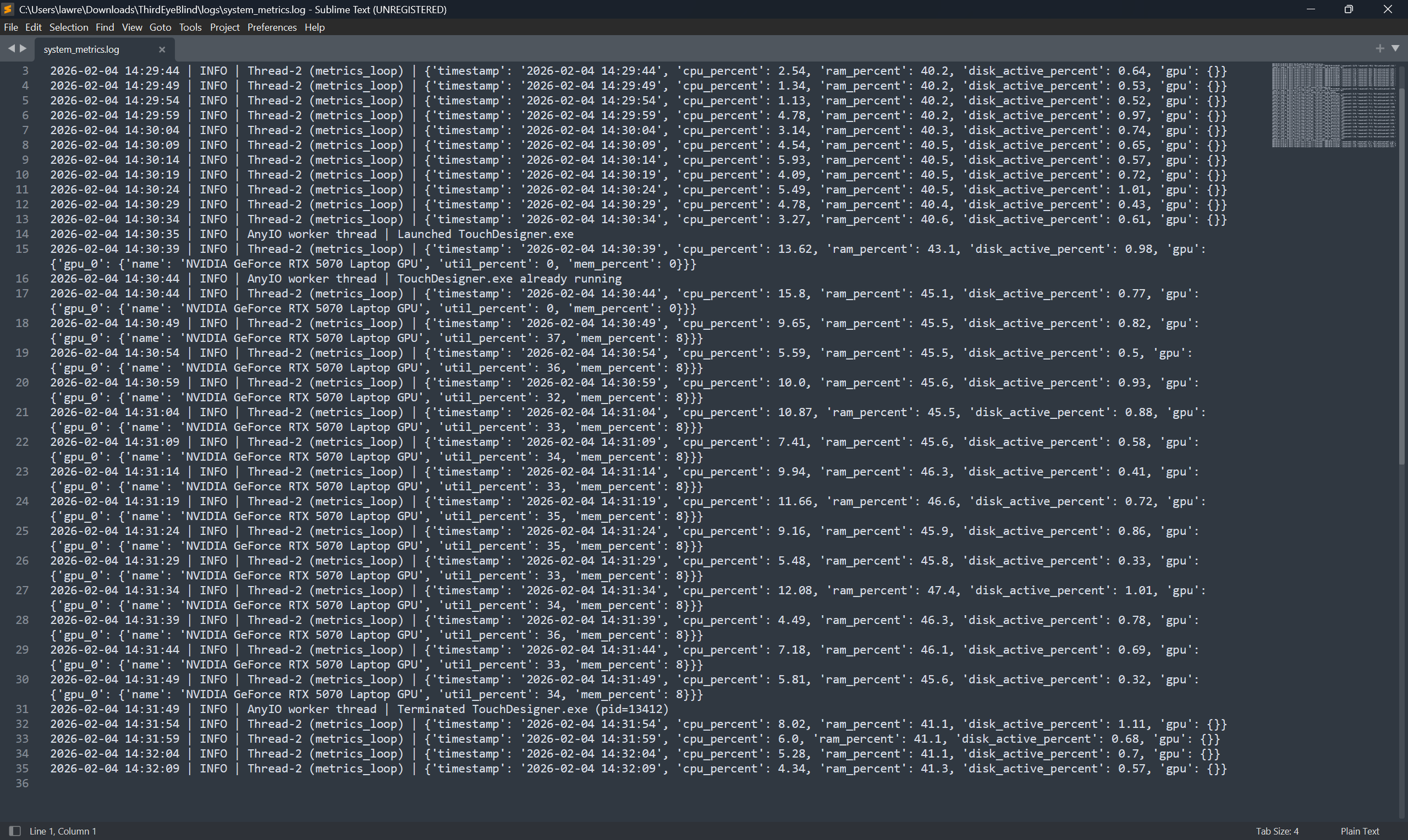Open the Preferences menu
The width and height of the screenshot is (1408, 840).
point(272,27)
